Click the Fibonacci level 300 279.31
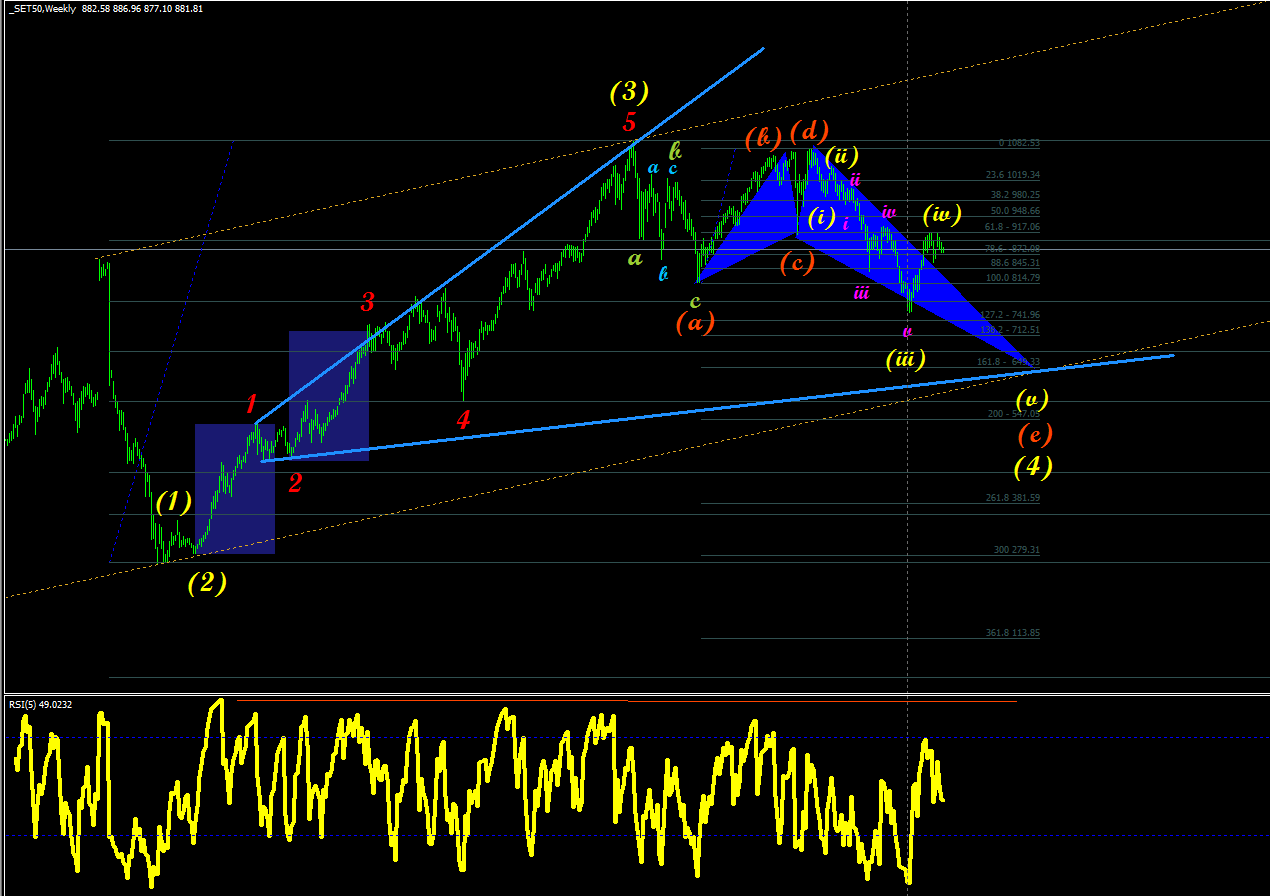This screenshot has width=1270, height=896. [x=1016, y=550]
